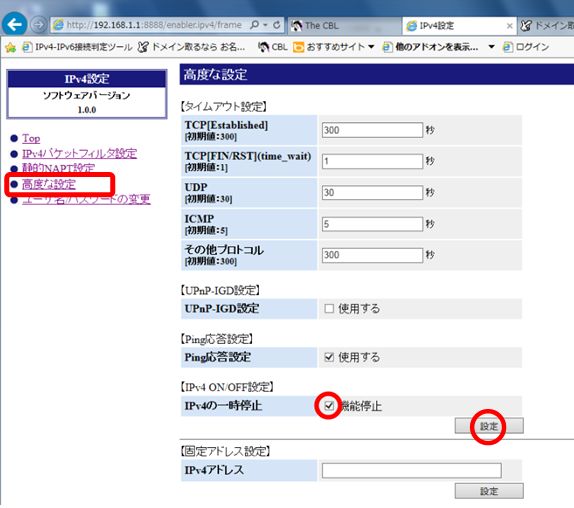This screenshot has width=574, height=508.
Task: Open the ログイン bookmark
Action: (x=526, y=47)
